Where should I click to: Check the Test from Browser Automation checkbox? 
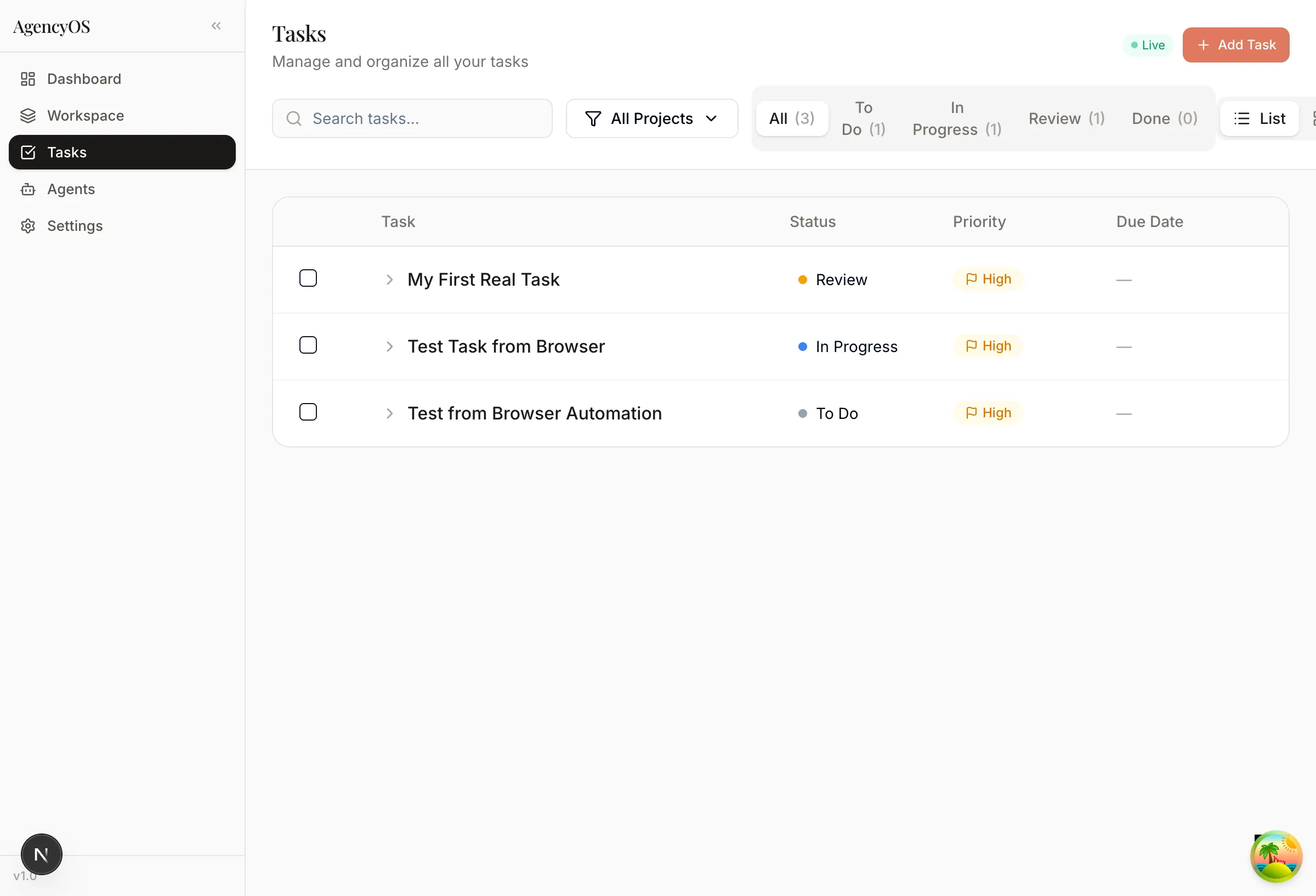pyautogui.click(x=308, y=412)
